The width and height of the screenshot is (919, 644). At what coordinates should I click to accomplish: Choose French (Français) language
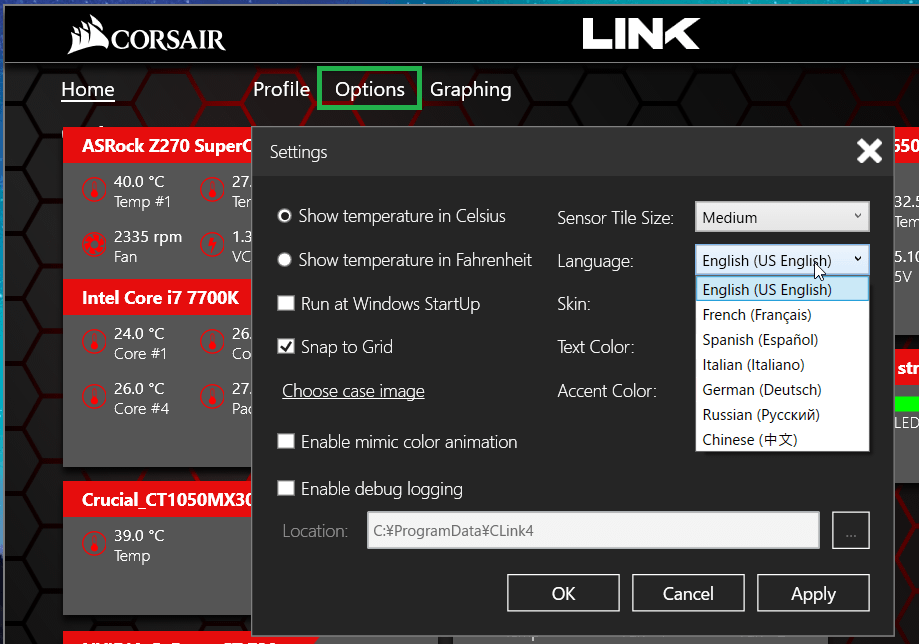pyautogui.click(x=782, y=315)
